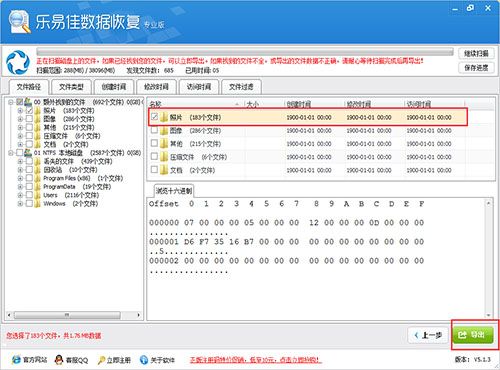Image resolution: width=500 pixels, height=370 pixels.
Task: Click the 丢失的文件 folder icon in the tree
Action: pos(38,161)
